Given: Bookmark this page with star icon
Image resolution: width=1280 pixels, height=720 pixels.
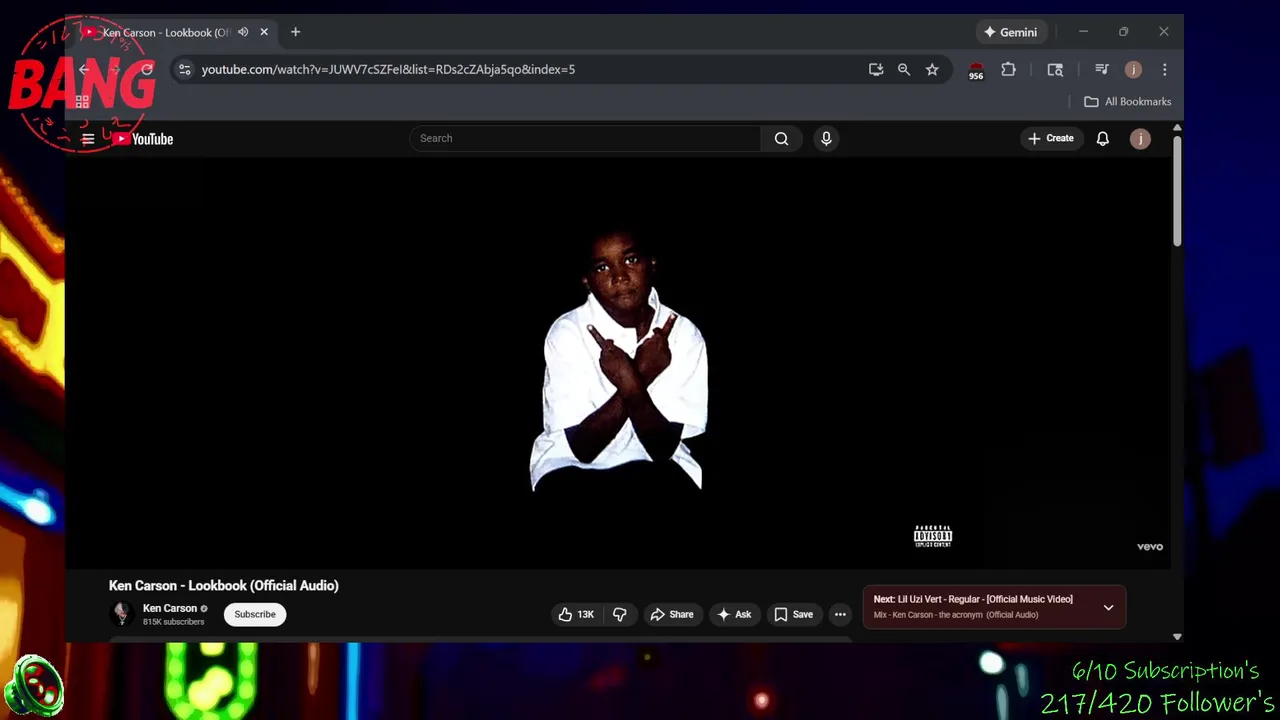Looking at the screenshot, I should pos(932,70).
